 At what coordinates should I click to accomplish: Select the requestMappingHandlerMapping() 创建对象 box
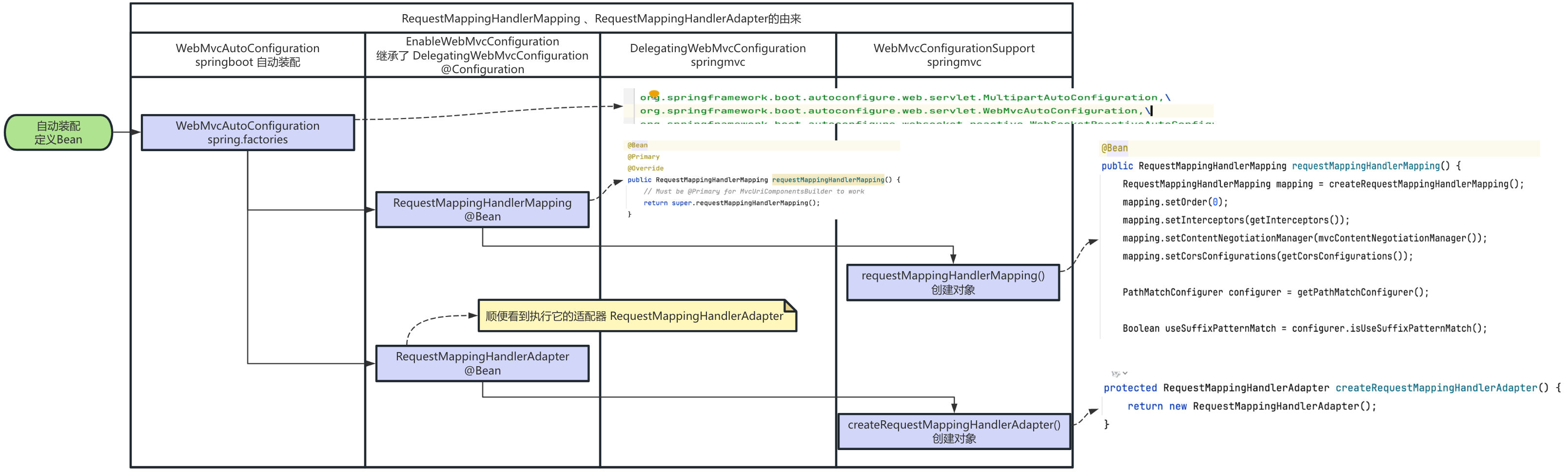[x=953, y=283]
